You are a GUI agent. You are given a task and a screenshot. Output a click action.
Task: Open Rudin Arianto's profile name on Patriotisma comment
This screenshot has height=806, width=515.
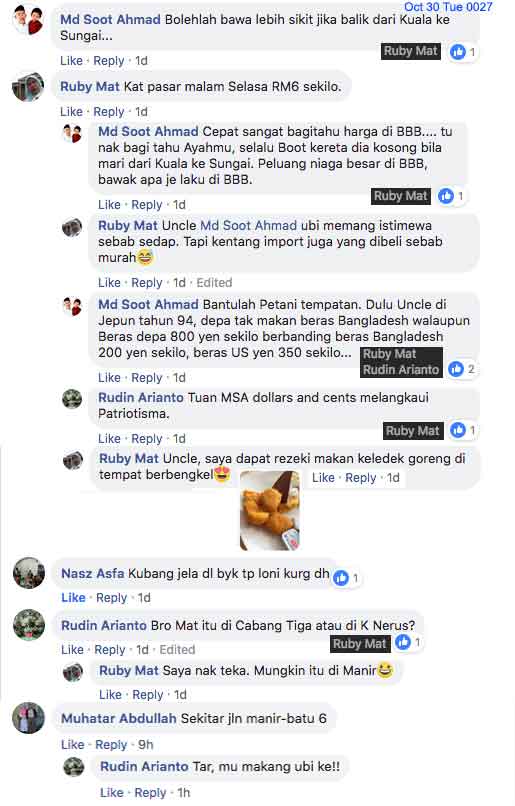pyautogui.click(x=141, y=397)
